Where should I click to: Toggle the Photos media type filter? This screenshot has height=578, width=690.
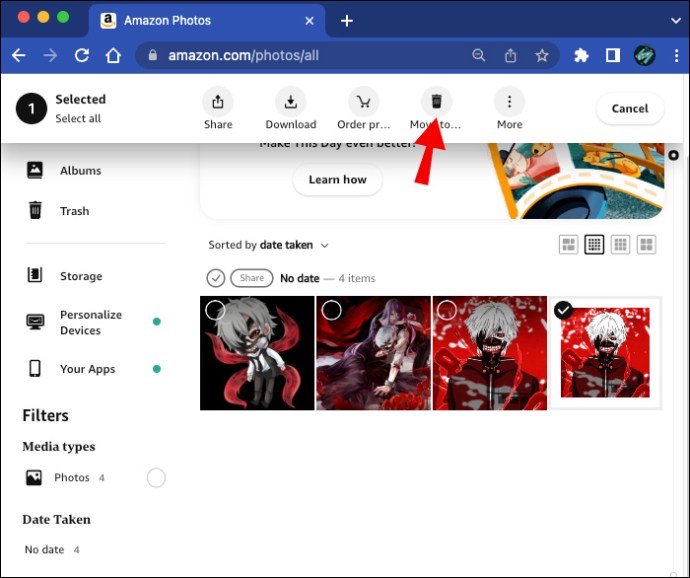point(156,478)
